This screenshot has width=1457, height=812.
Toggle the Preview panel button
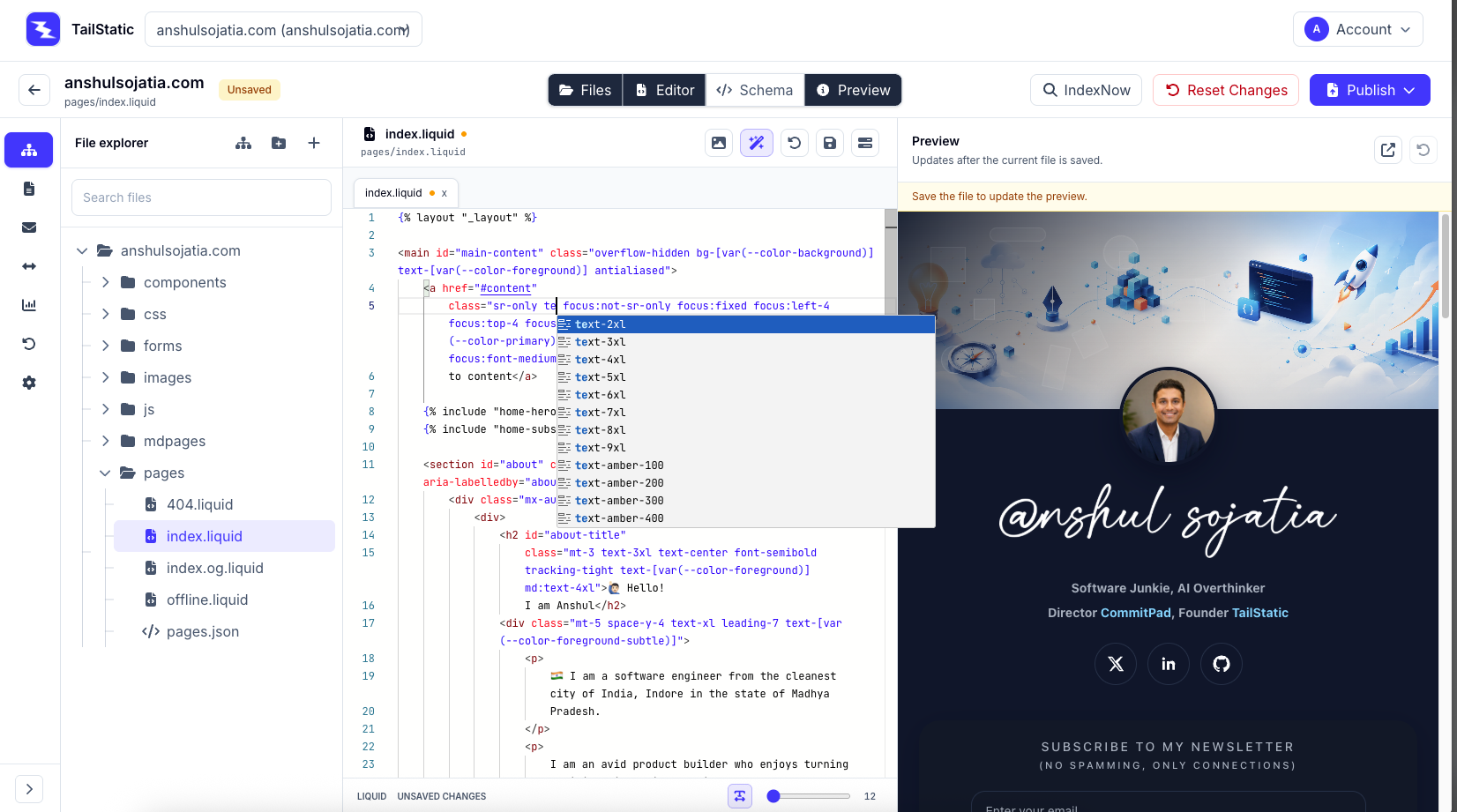point(853,90)
